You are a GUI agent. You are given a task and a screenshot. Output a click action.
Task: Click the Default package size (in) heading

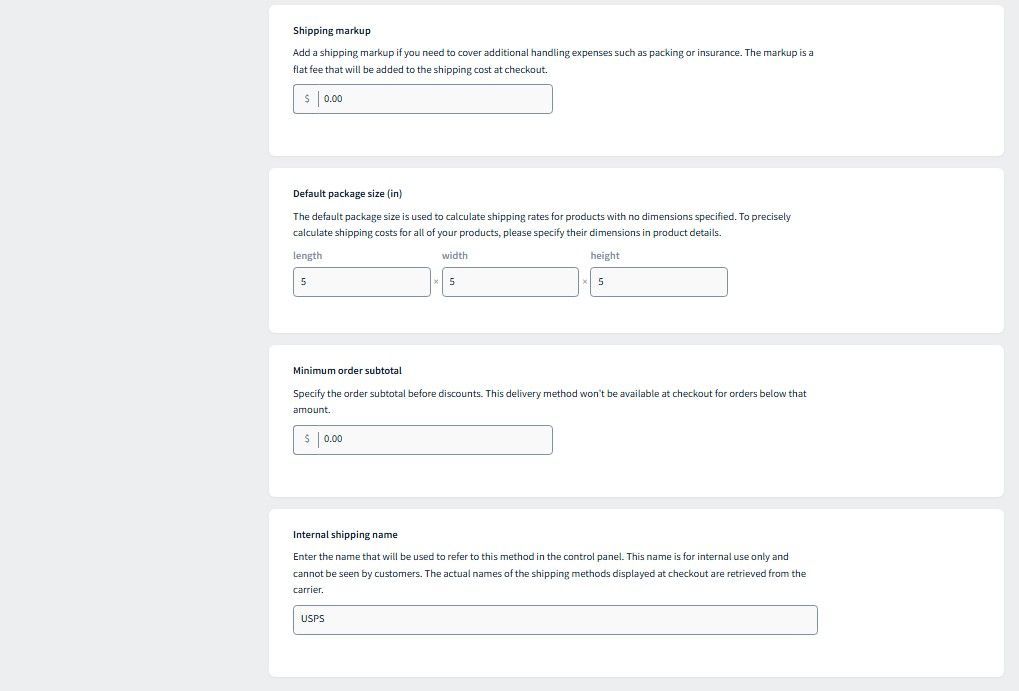tap(348, 194)
